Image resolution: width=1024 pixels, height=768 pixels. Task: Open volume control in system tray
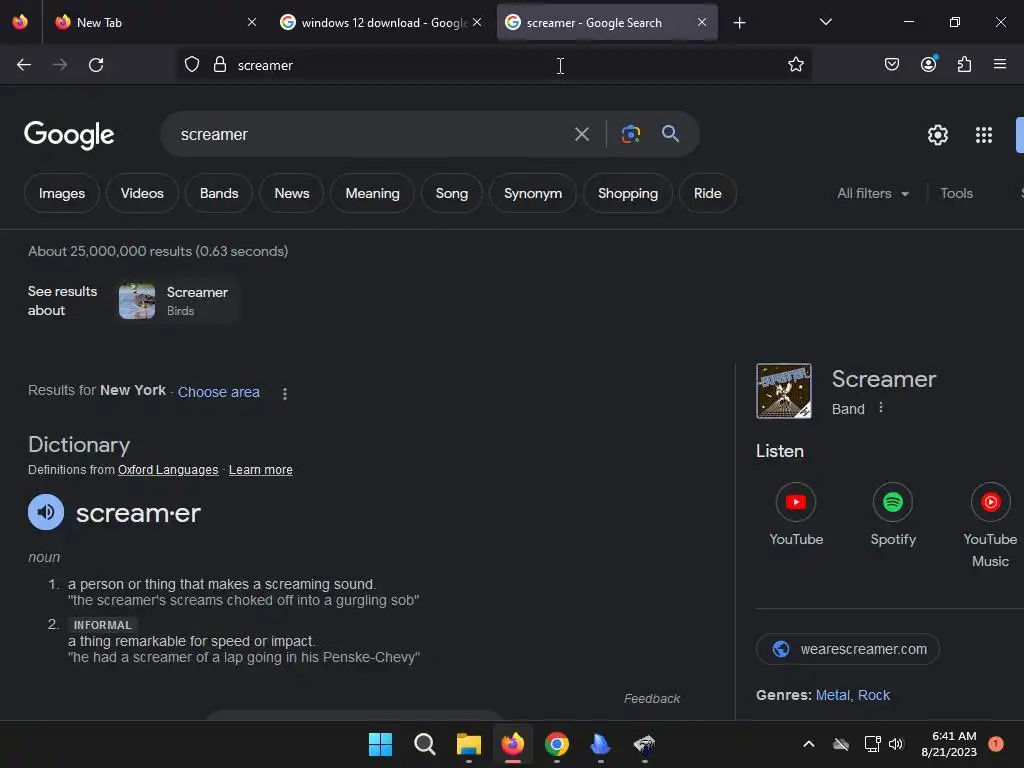895,744
